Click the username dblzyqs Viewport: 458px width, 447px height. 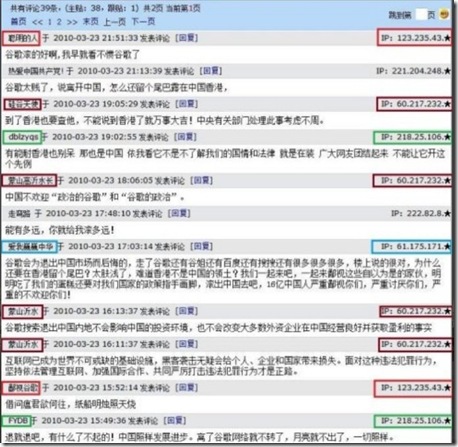[23, 137]
